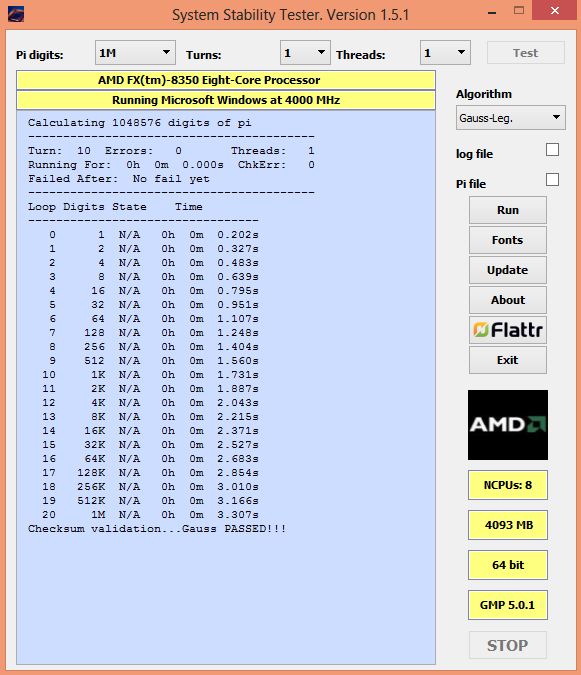Click the 4093 MB memory box
The image size is (581, 675).
(x=508, y=525)
